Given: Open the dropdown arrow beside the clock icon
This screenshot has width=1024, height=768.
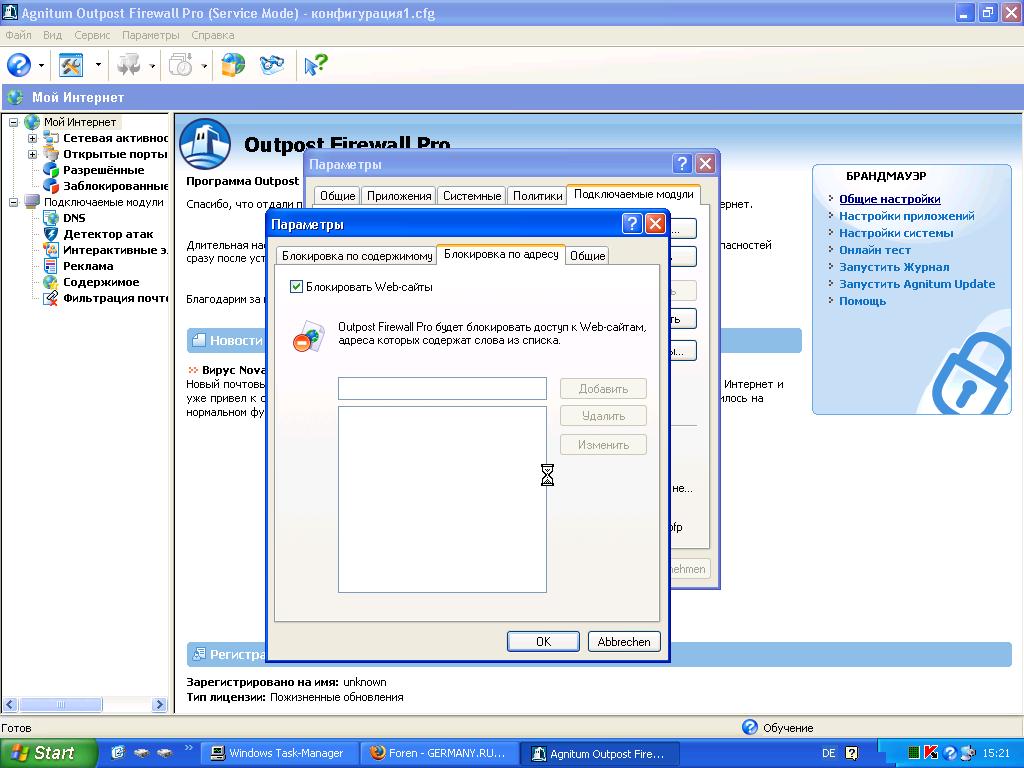Looking at the screenshot, I should [204, 65].
